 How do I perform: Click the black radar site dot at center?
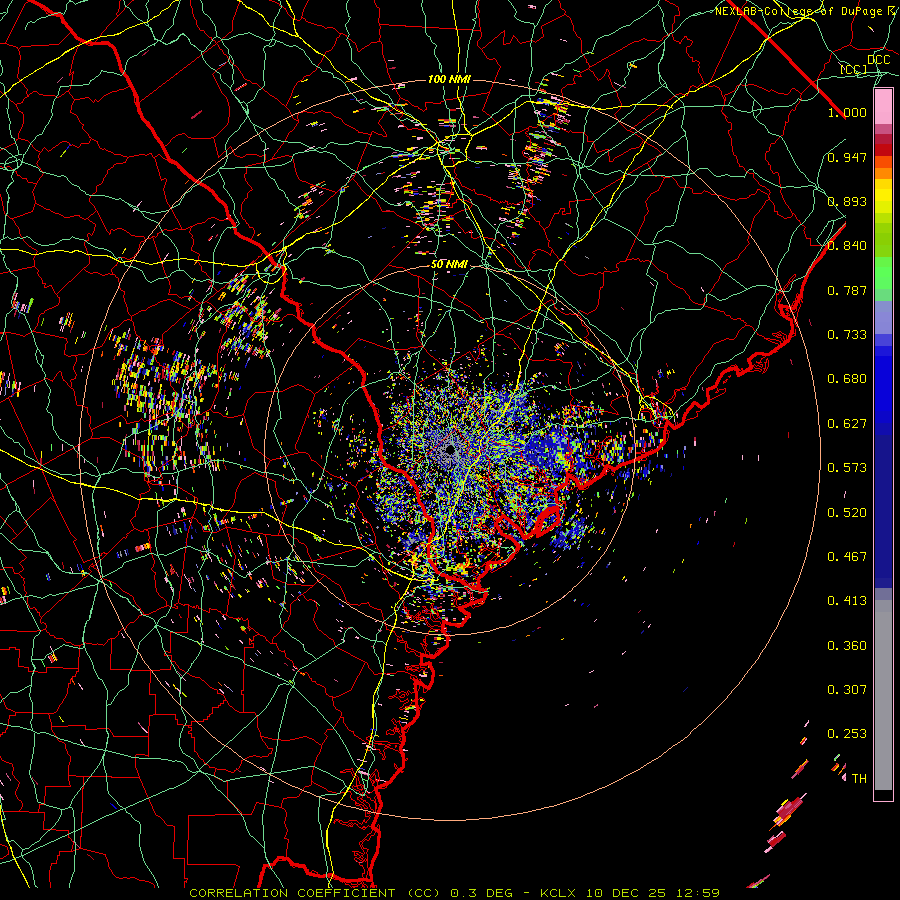(x=451, y=449)
